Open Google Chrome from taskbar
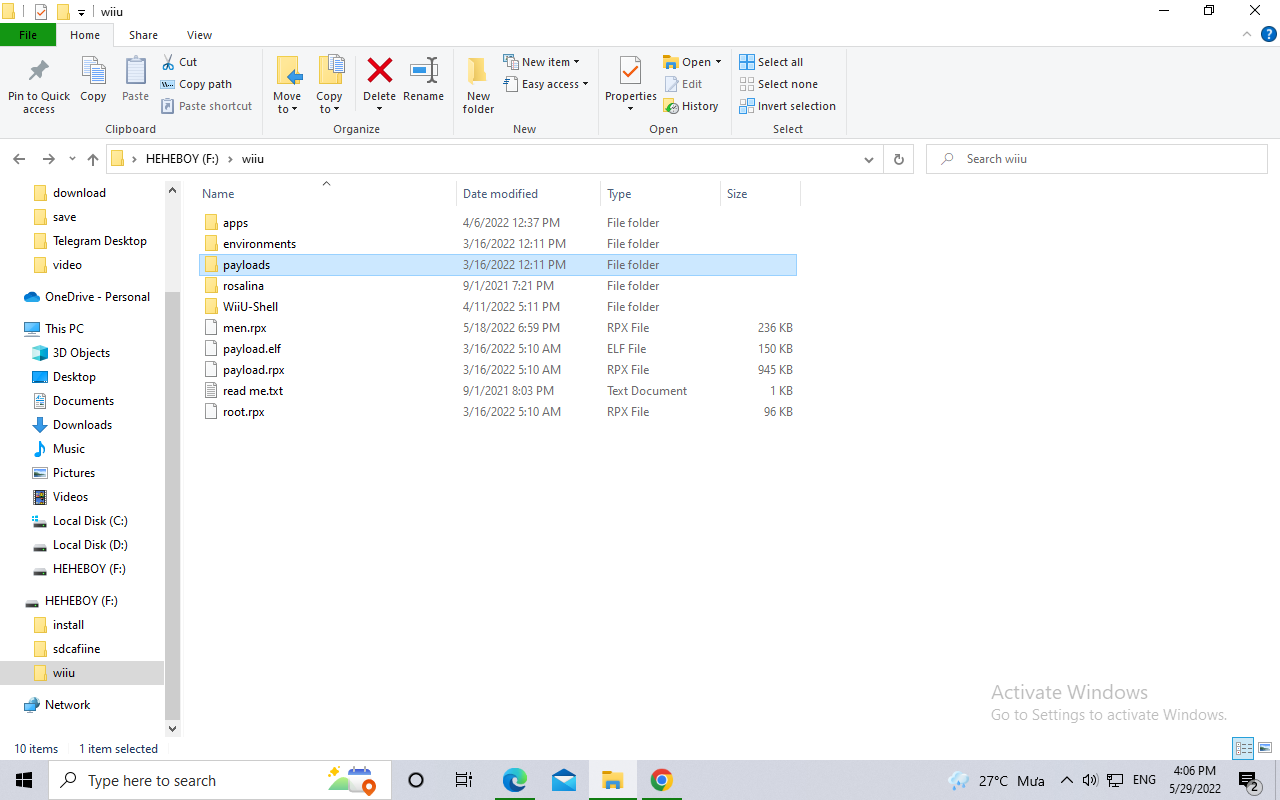This screenshot has height=800, width=1280. (x=661, y=780)
